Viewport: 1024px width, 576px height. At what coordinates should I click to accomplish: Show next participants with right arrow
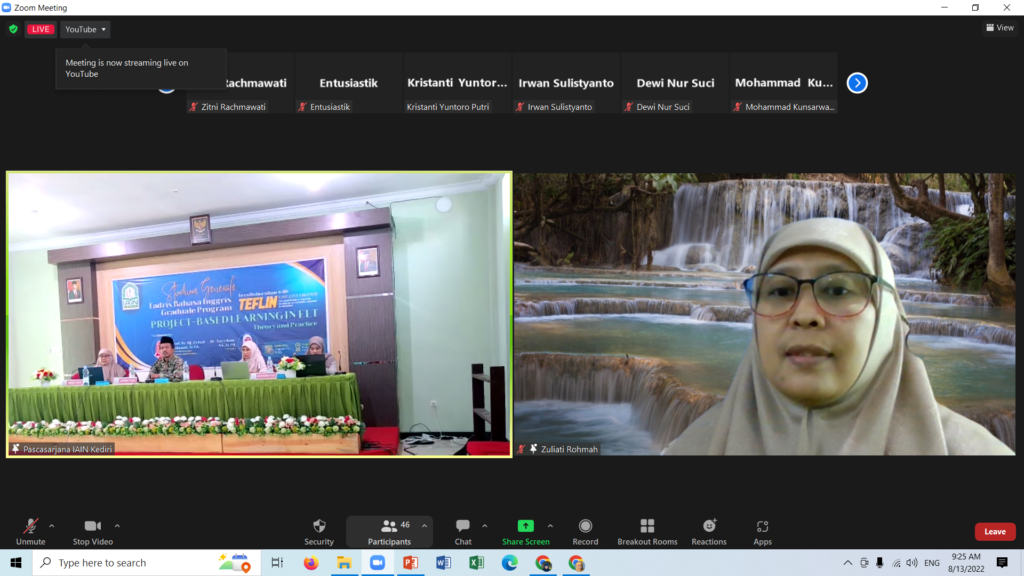pyautogui.click(x=857, y=83)
